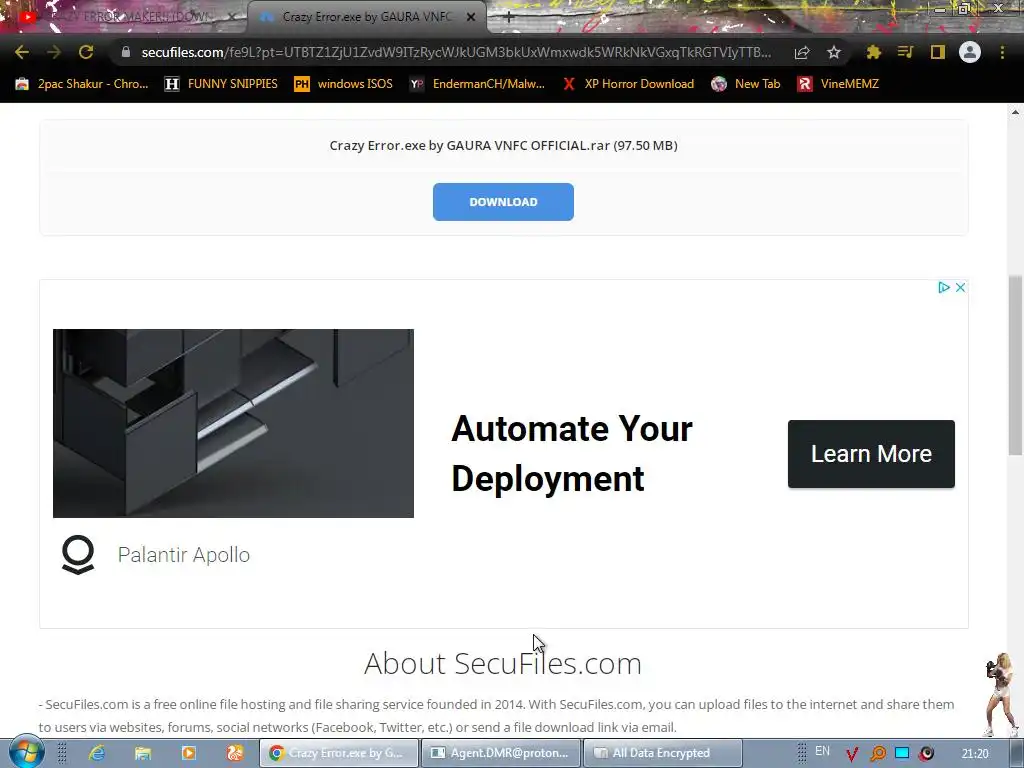This screenshot has height=768, width=1024.
Task: Reload the page with the refresh icon
Action: point(86,52)
